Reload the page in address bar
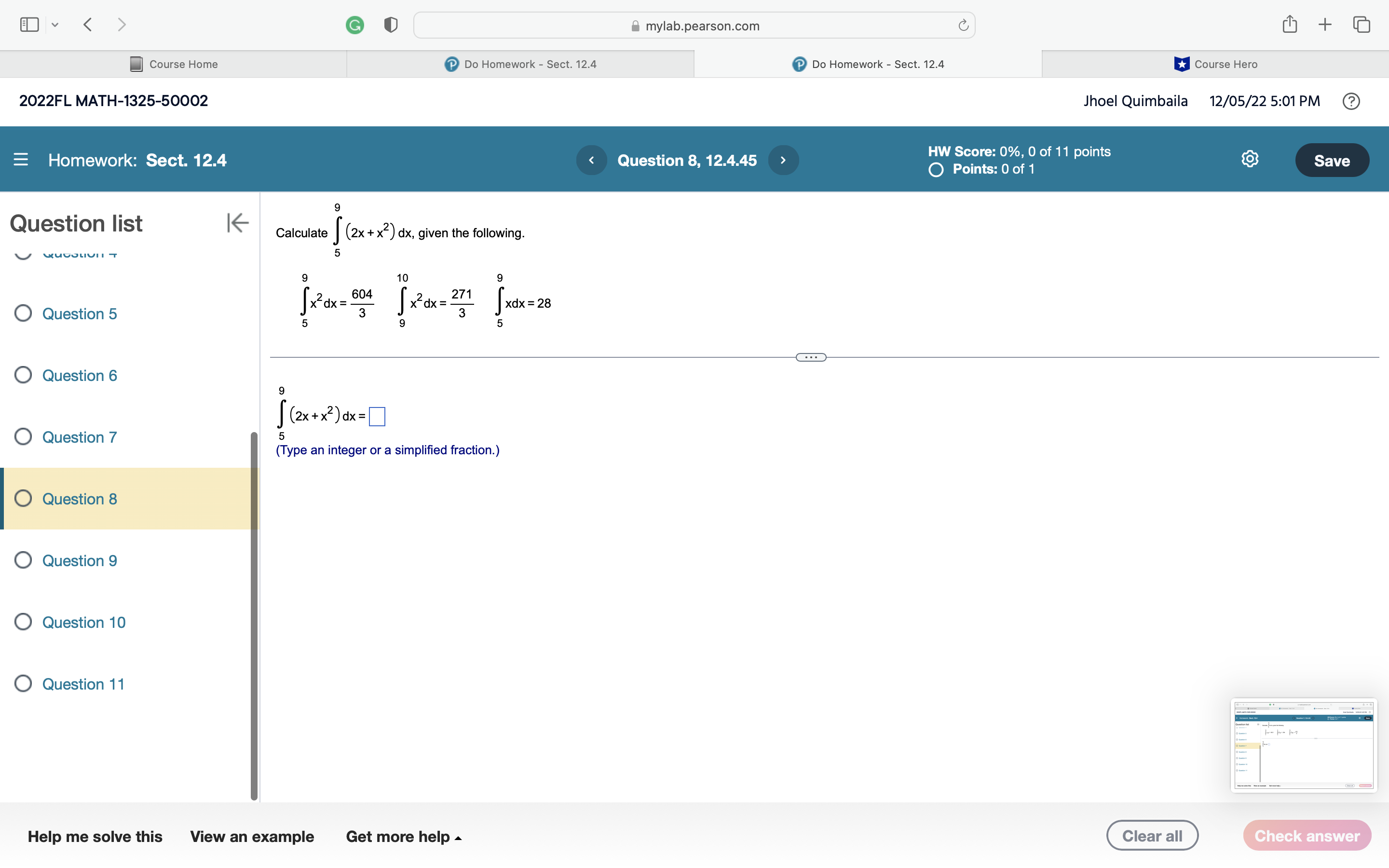The height and width of the screenshot is (868, 1389). [x=963, y=25]
